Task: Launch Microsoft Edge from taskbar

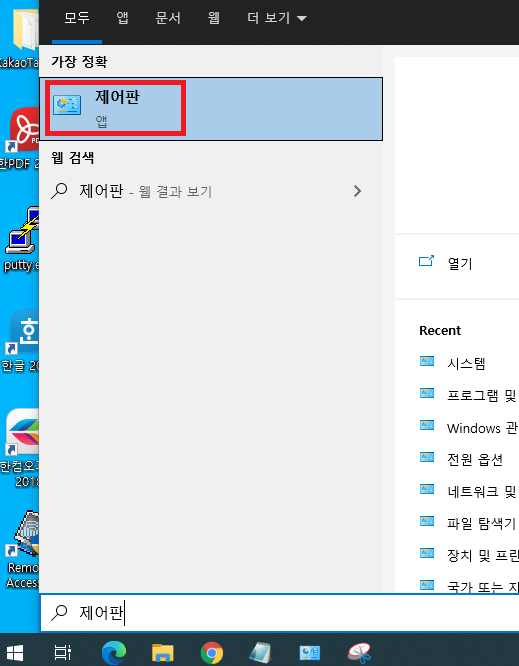Action: click(114, 652)
